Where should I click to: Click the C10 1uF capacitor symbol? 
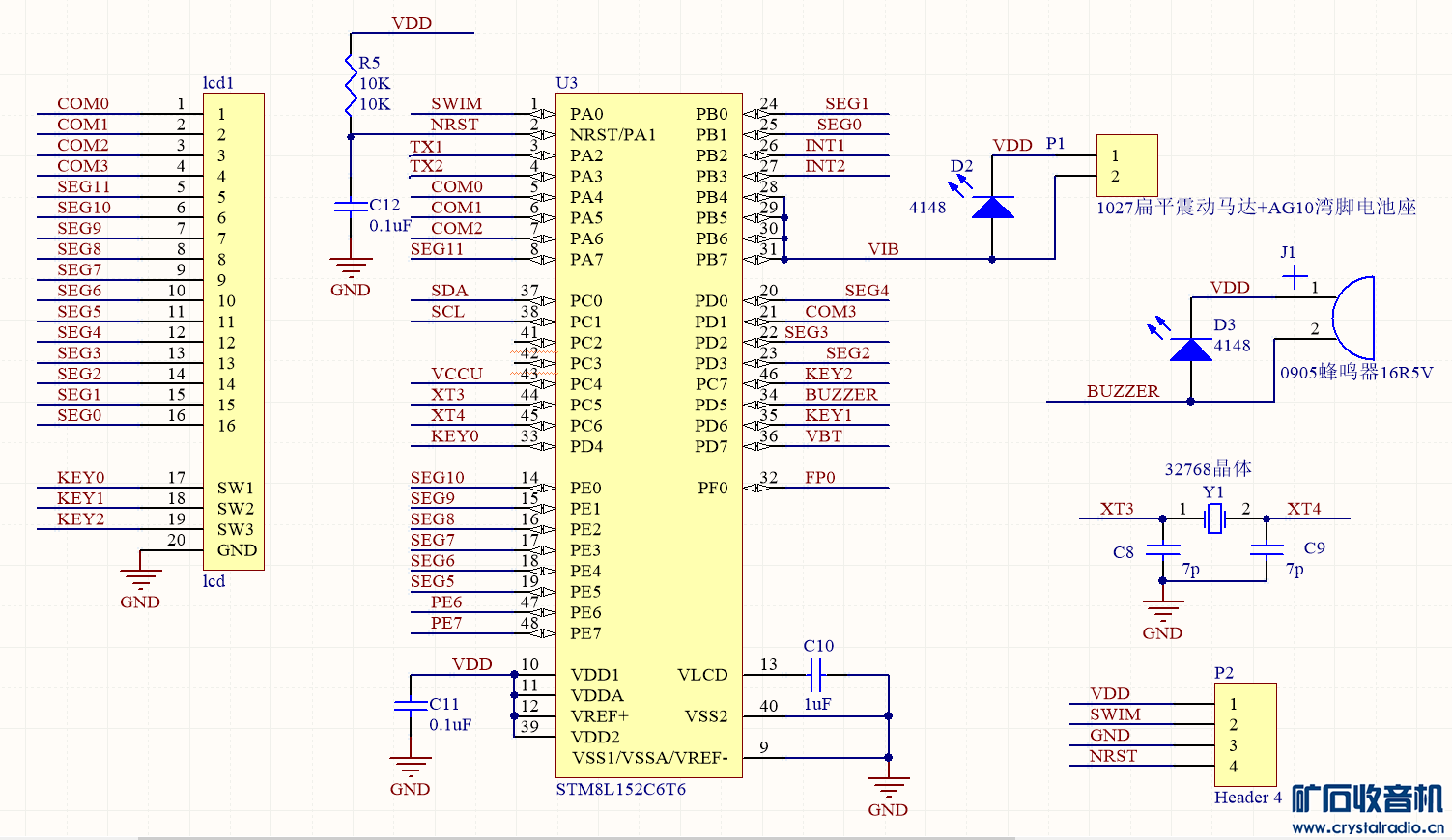click(x=815, y=674)
